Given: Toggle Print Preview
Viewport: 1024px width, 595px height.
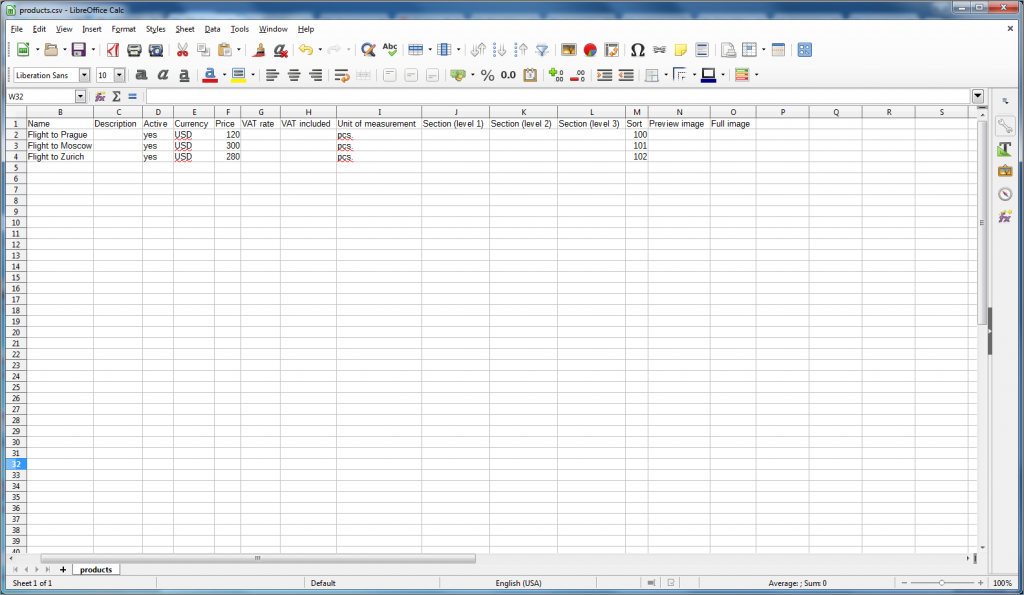Looking at the screenshot, I should [x=155, y=50].
